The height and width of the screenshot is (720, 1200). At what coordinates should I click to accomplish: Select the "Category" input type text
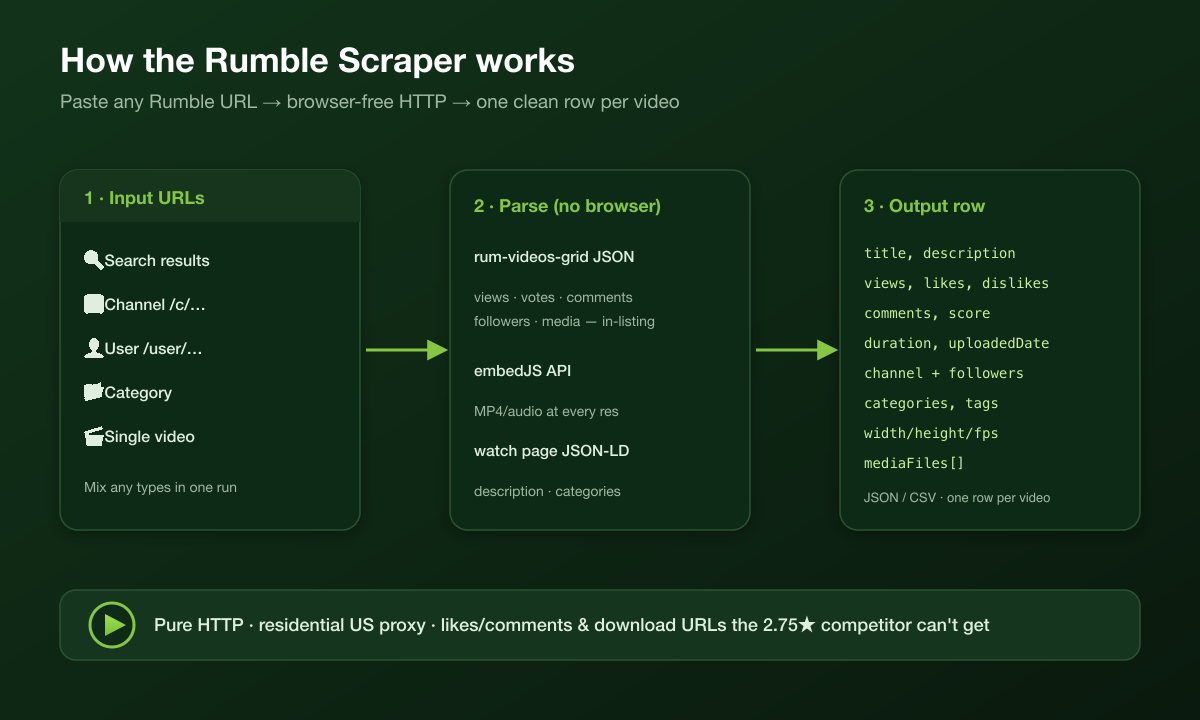pos(138,393)
